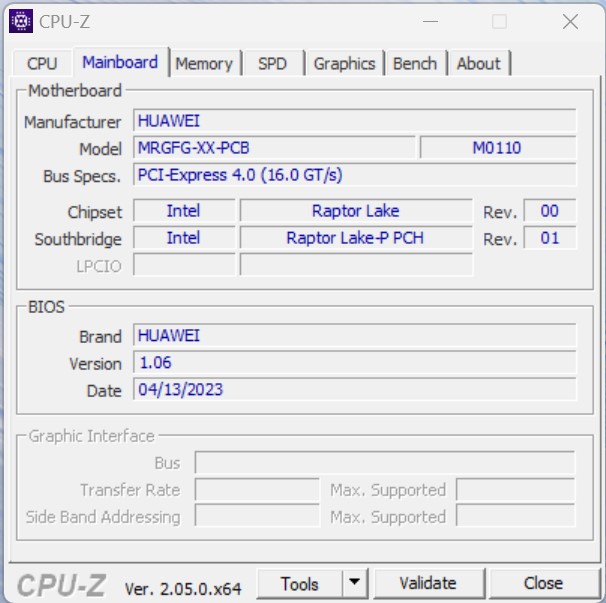Click the Southbridge label

click(78, 239)
